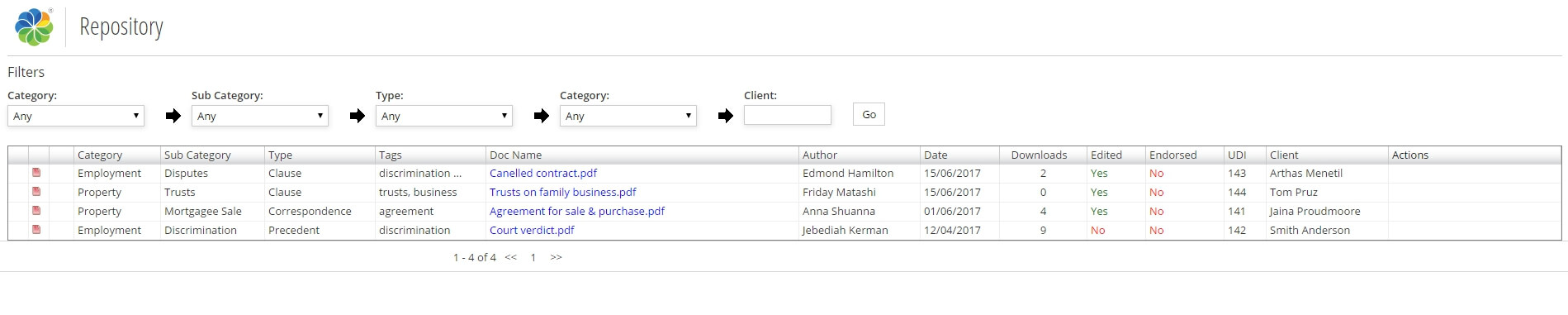The image size is (1568, 315).
Task: Click PDF icon for Agreement for sale row
Action: pyautogui.click(x=36, y=211)
